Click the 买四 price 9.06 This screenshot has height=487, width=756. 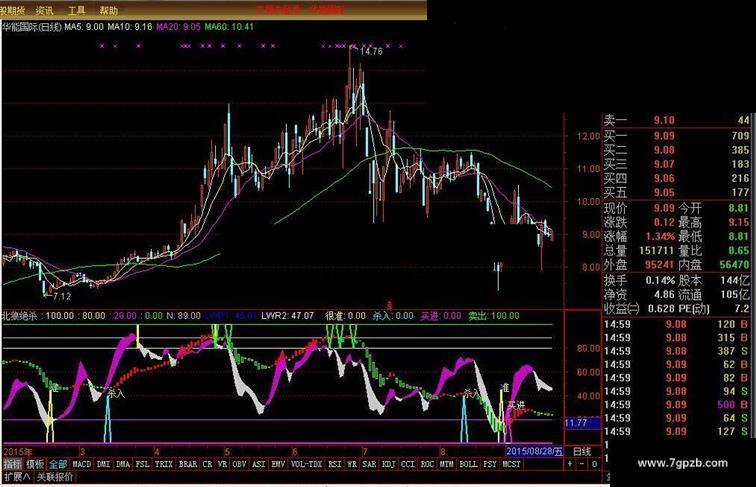click(x=664, y=178)
